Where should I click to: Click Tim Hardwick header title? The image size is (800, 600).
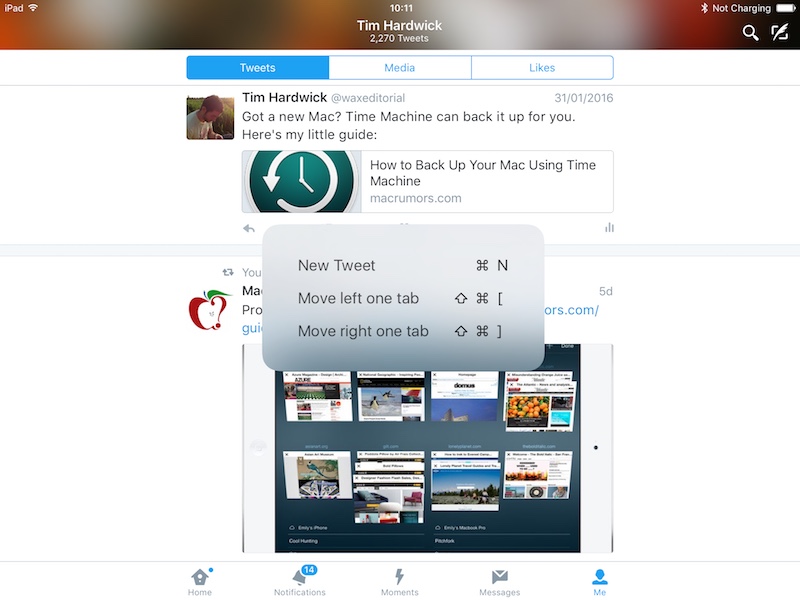[x=399, y=25]
